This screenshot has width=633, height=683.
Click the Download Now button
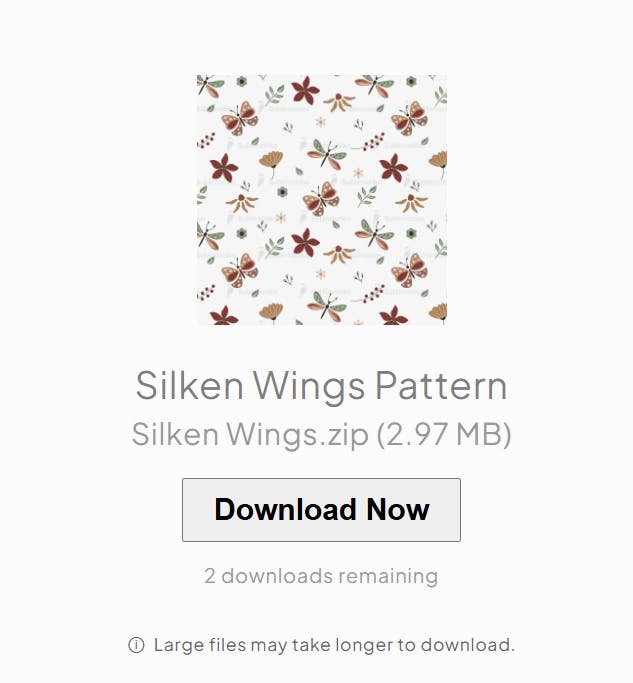pyautogui.click(x=321, y=510)
